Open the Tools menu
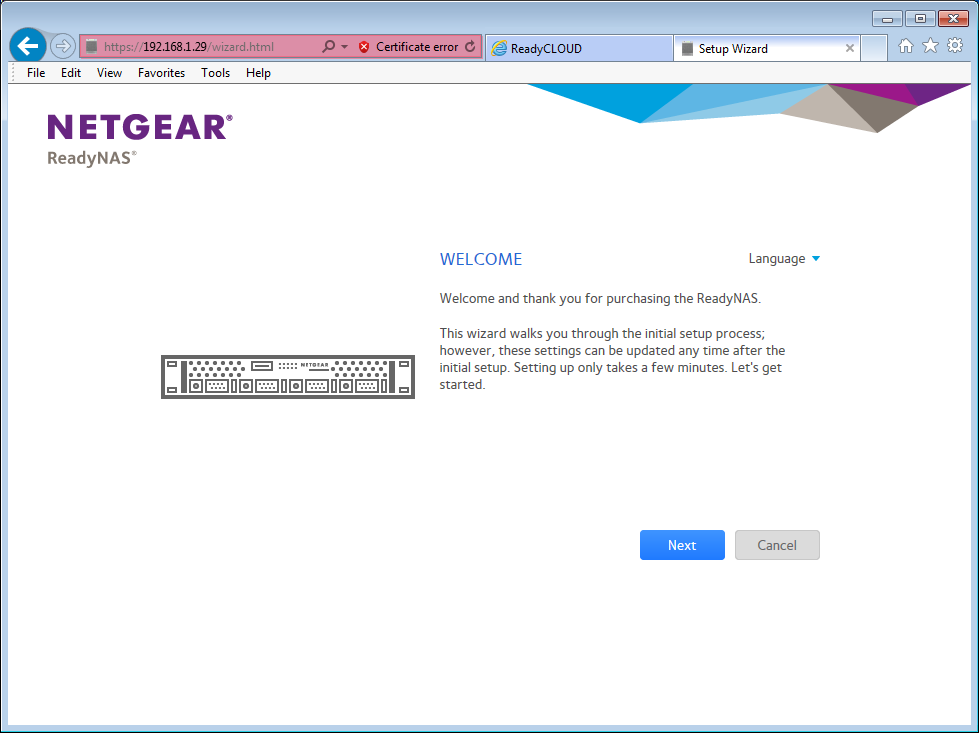Screen dimensions: 979x733 215,72
